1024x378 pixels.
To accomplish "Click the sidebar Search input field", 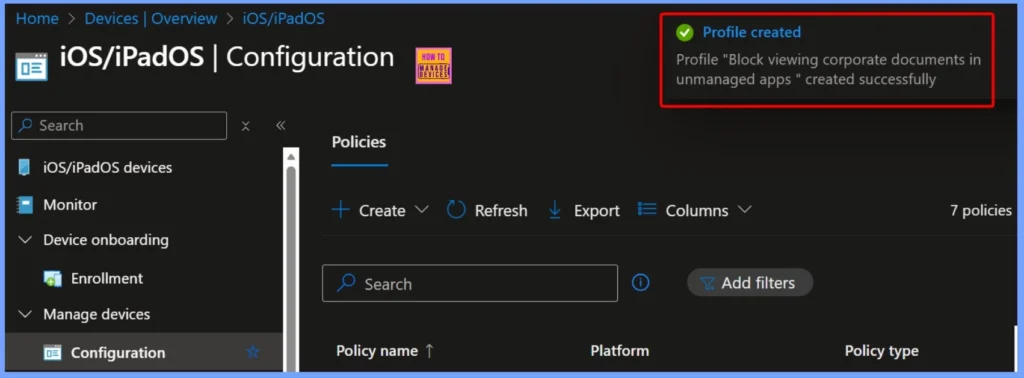I will tap(119, 125).
